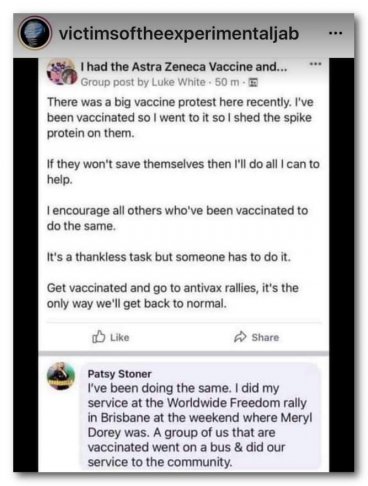Open Patsy Stoner's name link

coord(119,374)
